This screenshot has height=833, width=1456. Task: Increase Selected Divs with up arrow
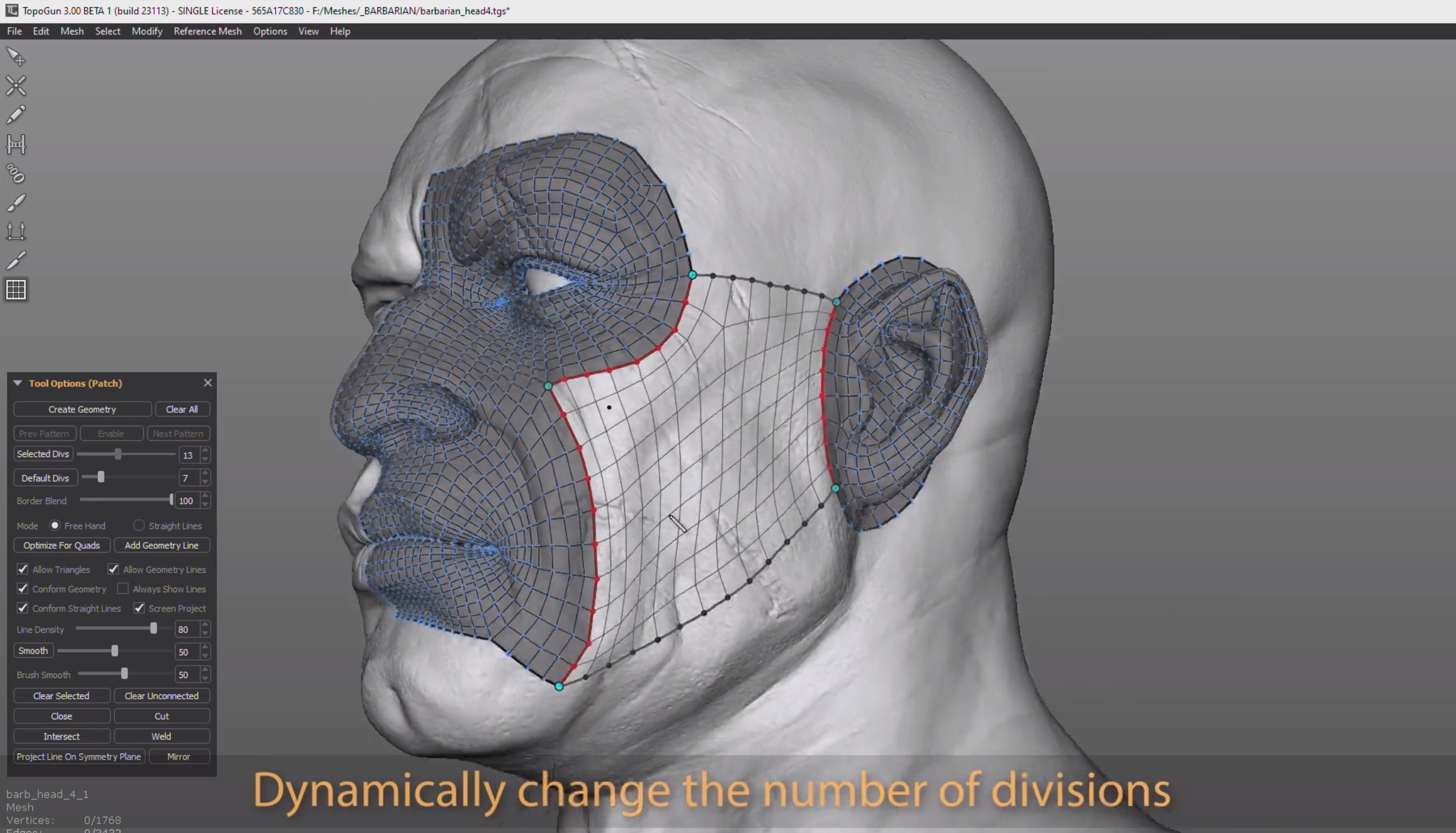205,450
